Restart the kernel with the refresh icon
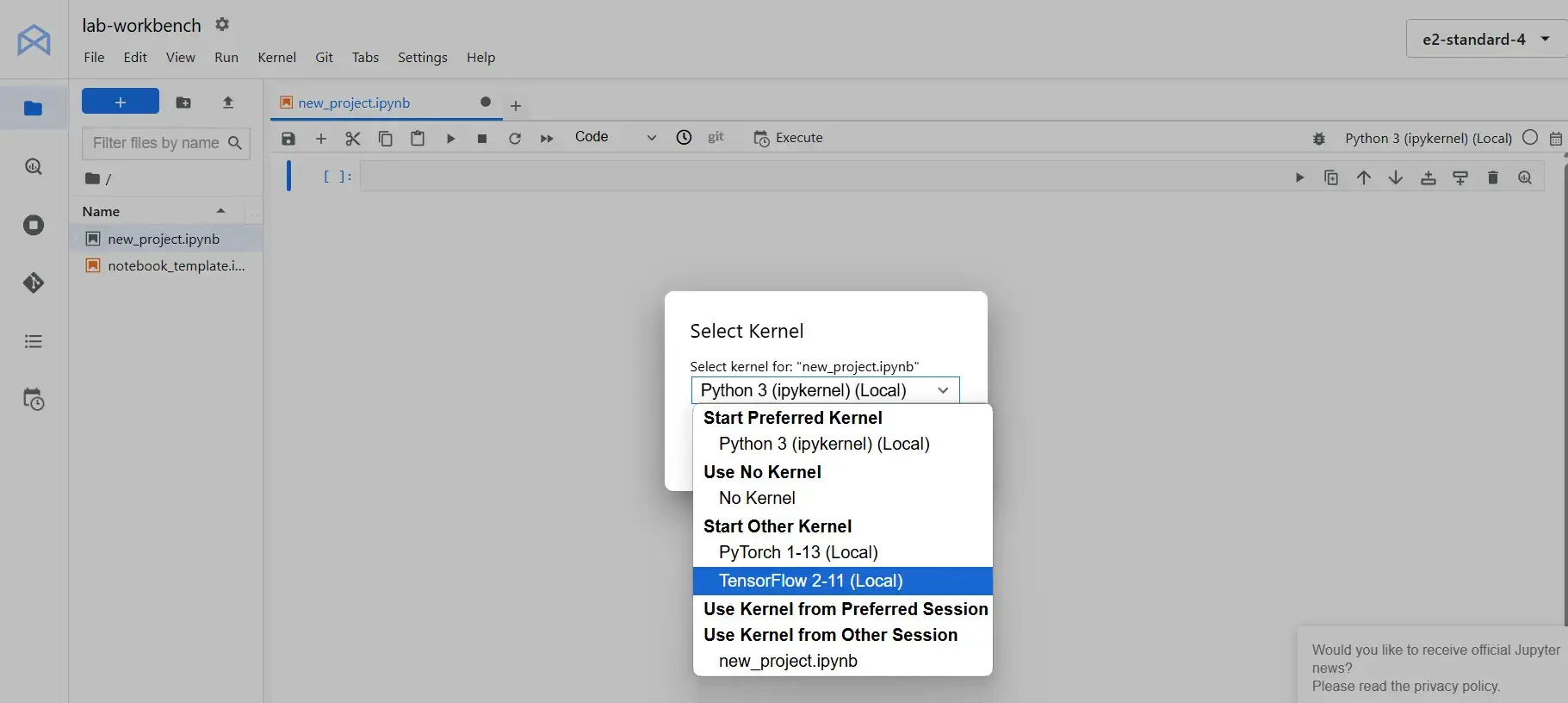Image resolution: width=1568 pixels, height=703 pixels. click(x=515, y=139)
